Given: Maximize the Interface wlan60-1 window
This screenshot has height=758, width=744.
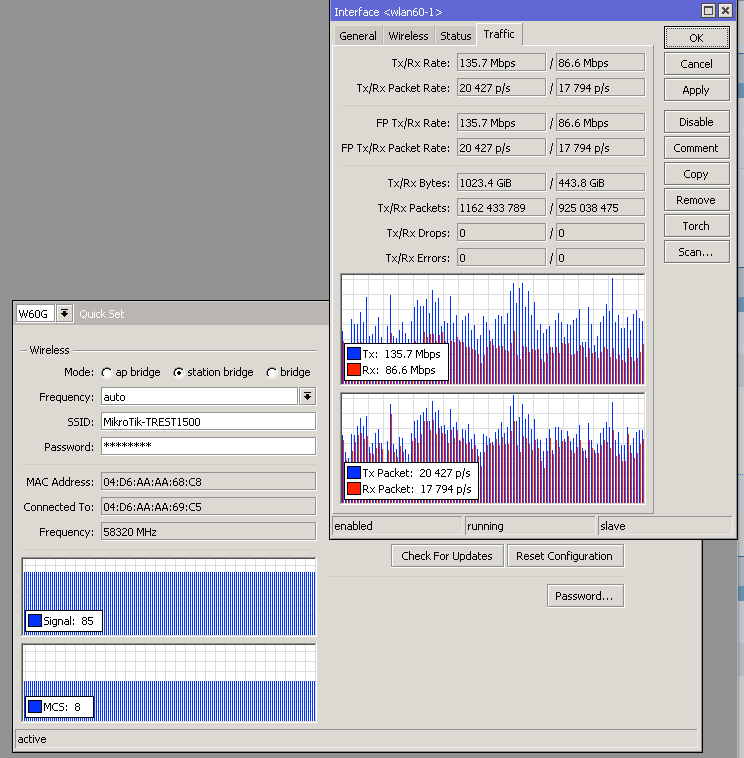Looking at the screenshot, I should tap(708, 11).
